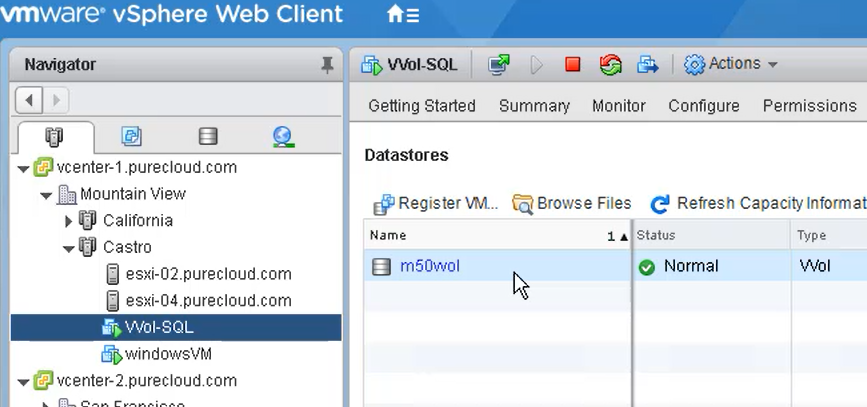The height and width of the screenshot is (407, 867).
Task: Expand the California cluster node
Action: pos(69,221)
